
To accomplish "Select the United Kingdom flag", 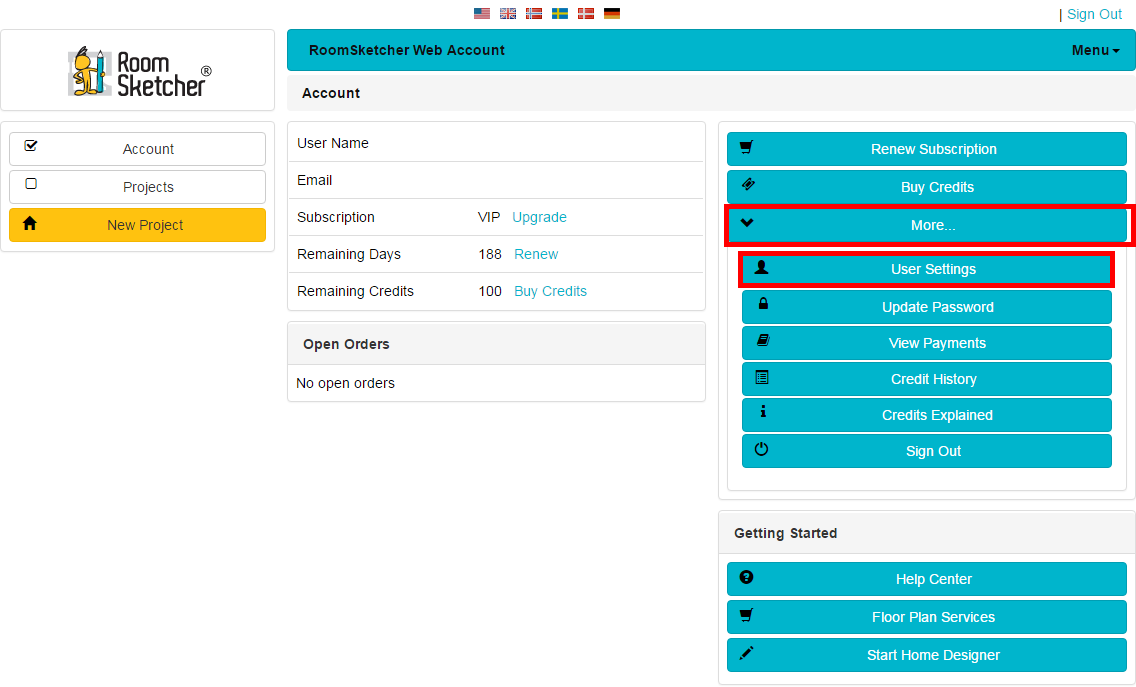I will (508, 13).
